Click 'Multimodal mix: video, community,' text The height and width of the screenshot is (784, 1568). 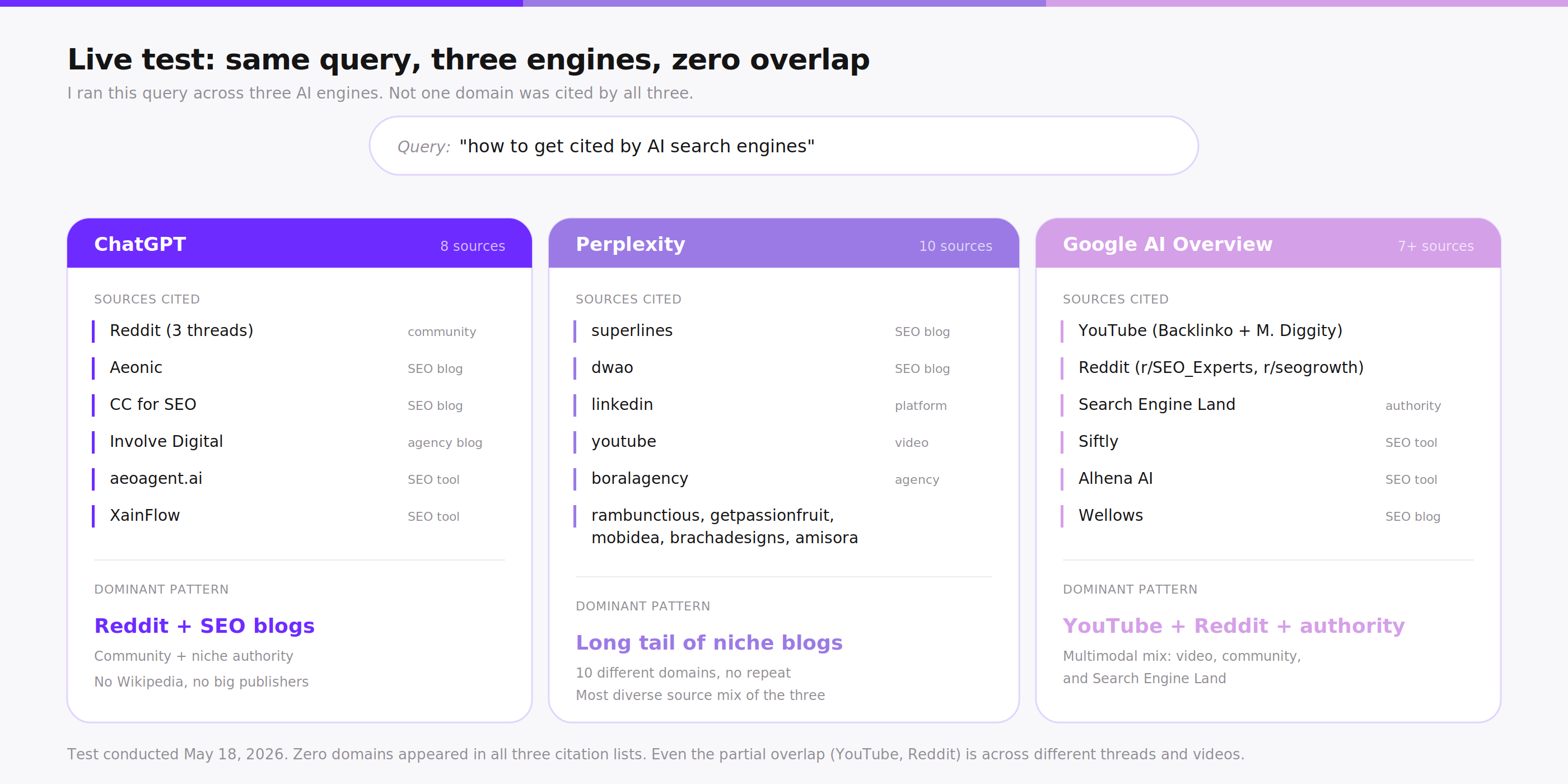point(1182,656)
